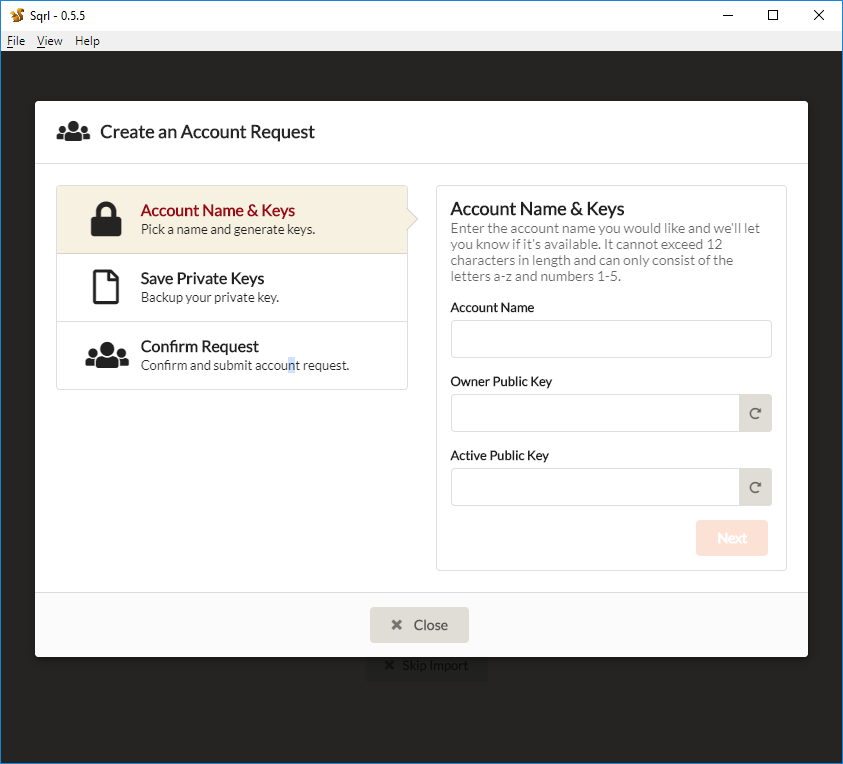Open the View menu
The height and width of the screenshot is (764, 843).
tap(49, 41)
